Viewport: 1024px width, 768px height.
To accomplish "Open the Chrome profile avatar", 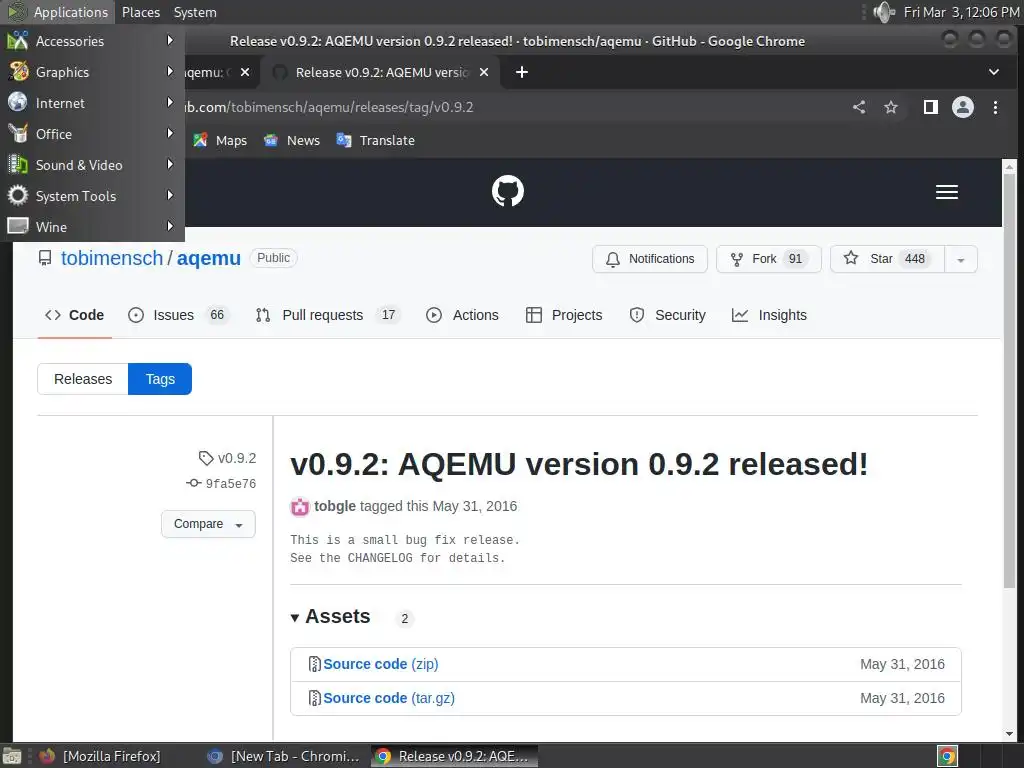I will click(x=963, y=107).
